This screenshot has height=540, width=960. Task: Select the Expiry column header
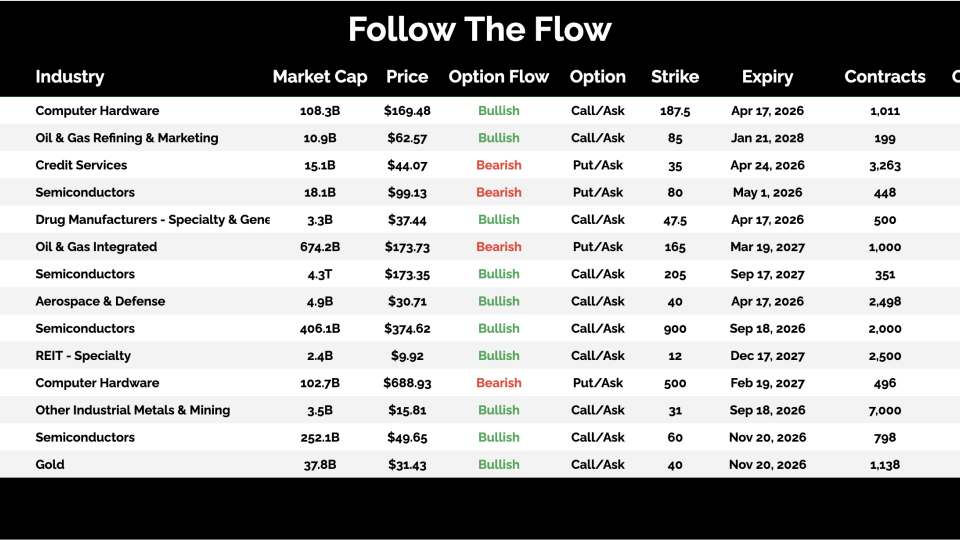tap(767, 77)
